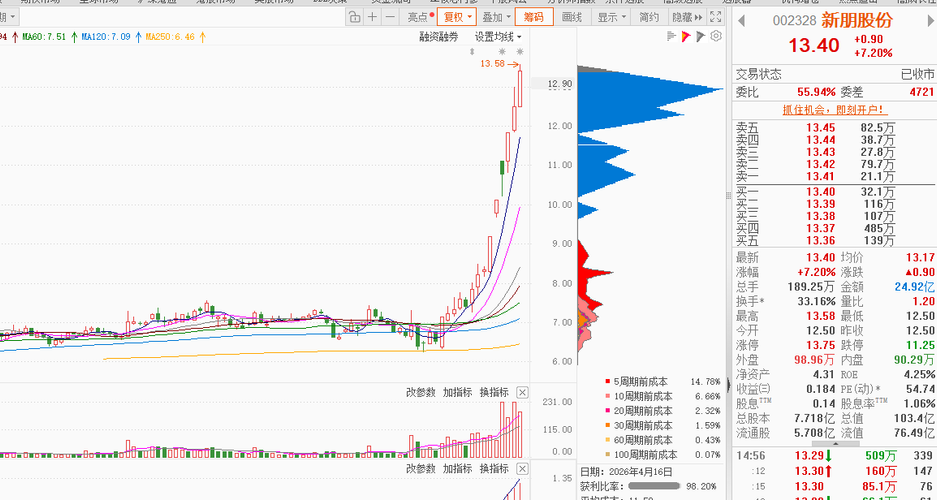Open 叠加 overlay dropdown

496,17
